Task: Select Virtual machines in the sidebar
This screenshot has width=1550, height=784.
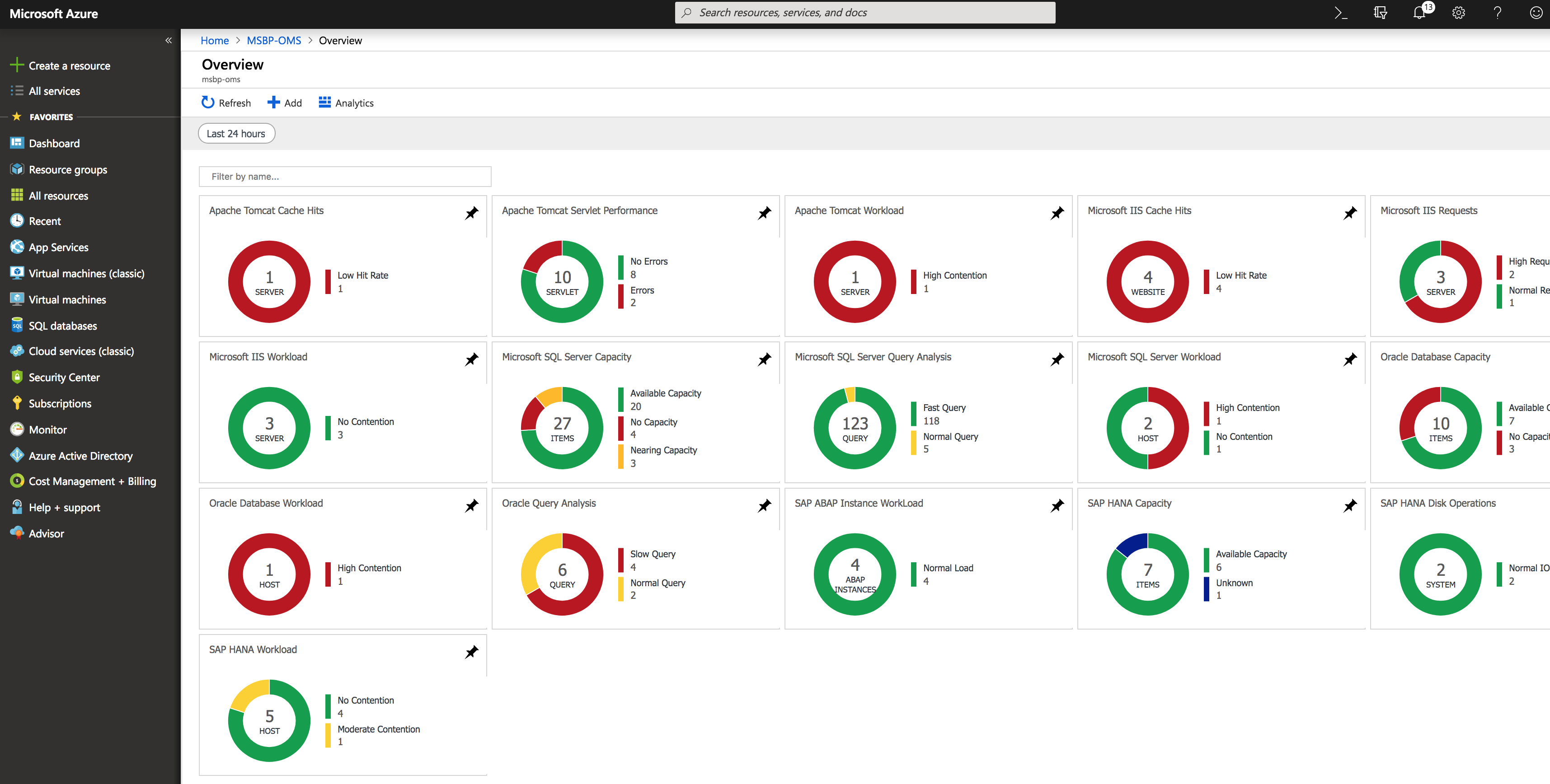Action: [67, 299]
